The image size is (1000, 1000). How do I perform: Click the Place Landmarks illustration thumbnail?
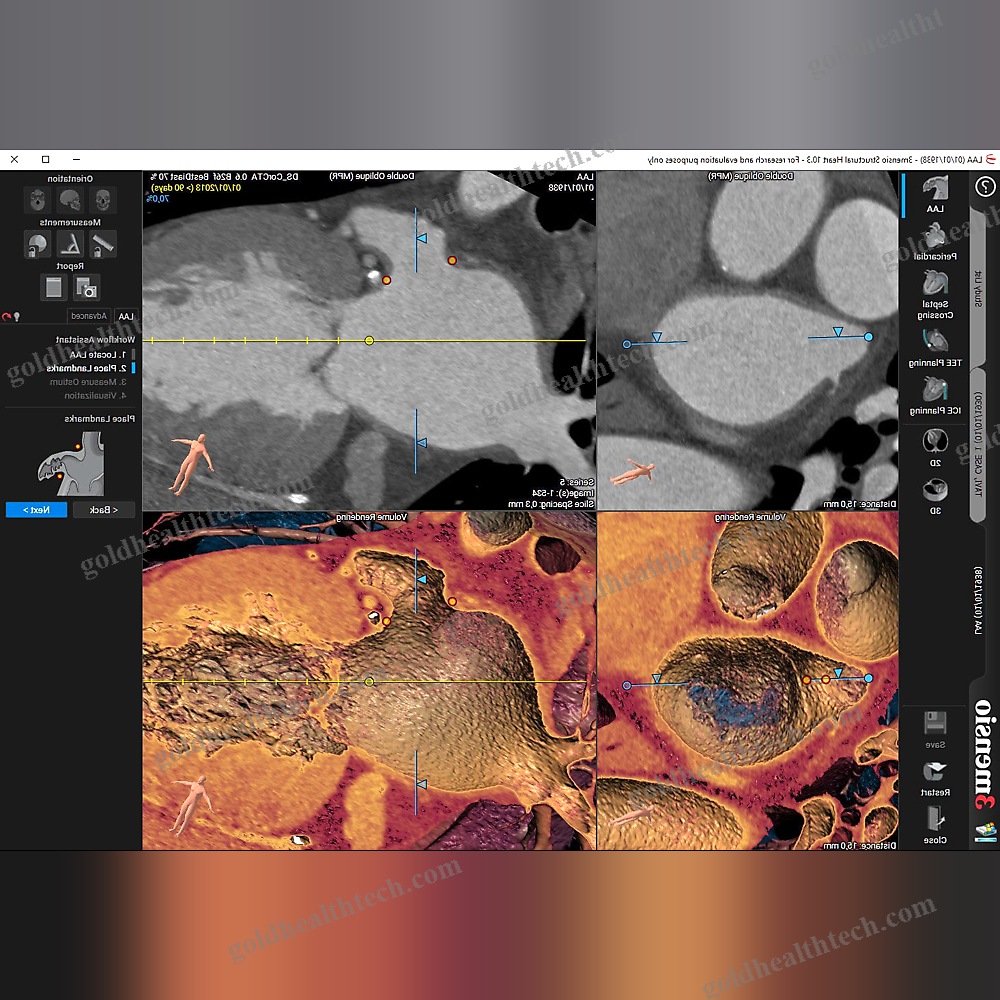click(x=70, y=464)
